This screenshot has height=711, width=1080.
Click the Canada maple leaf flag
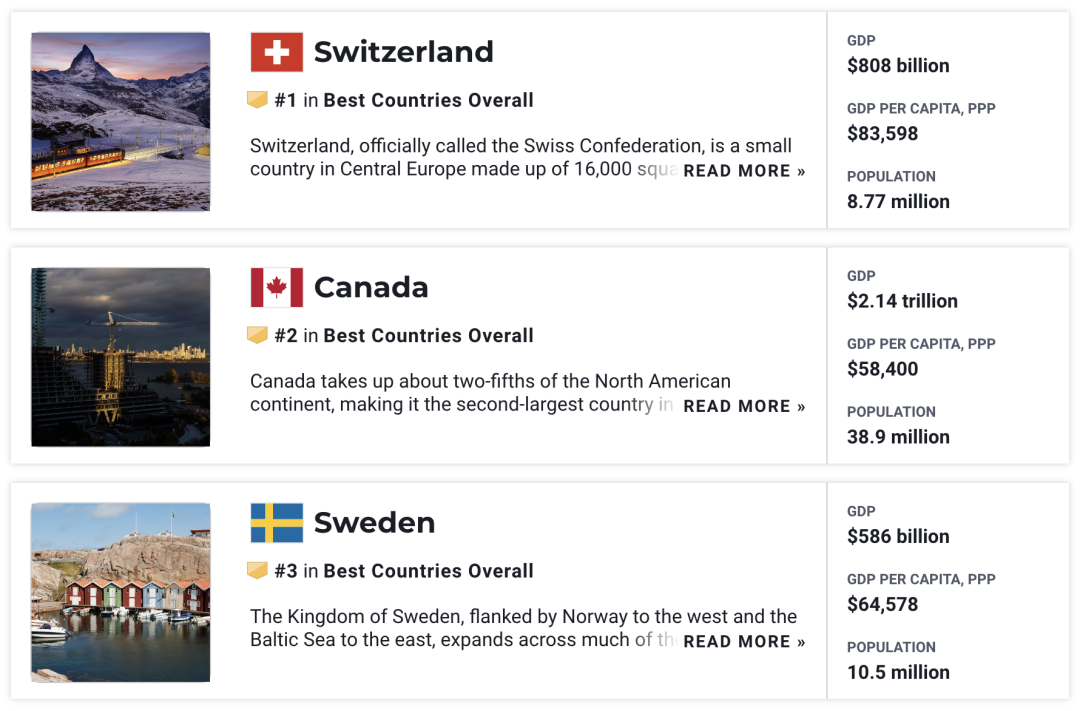coord(276,288)
